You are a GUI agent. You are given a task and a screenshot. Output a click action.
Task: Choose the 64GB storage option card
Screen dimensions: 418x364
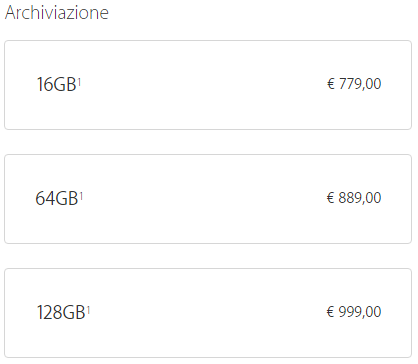pos(208,199)
